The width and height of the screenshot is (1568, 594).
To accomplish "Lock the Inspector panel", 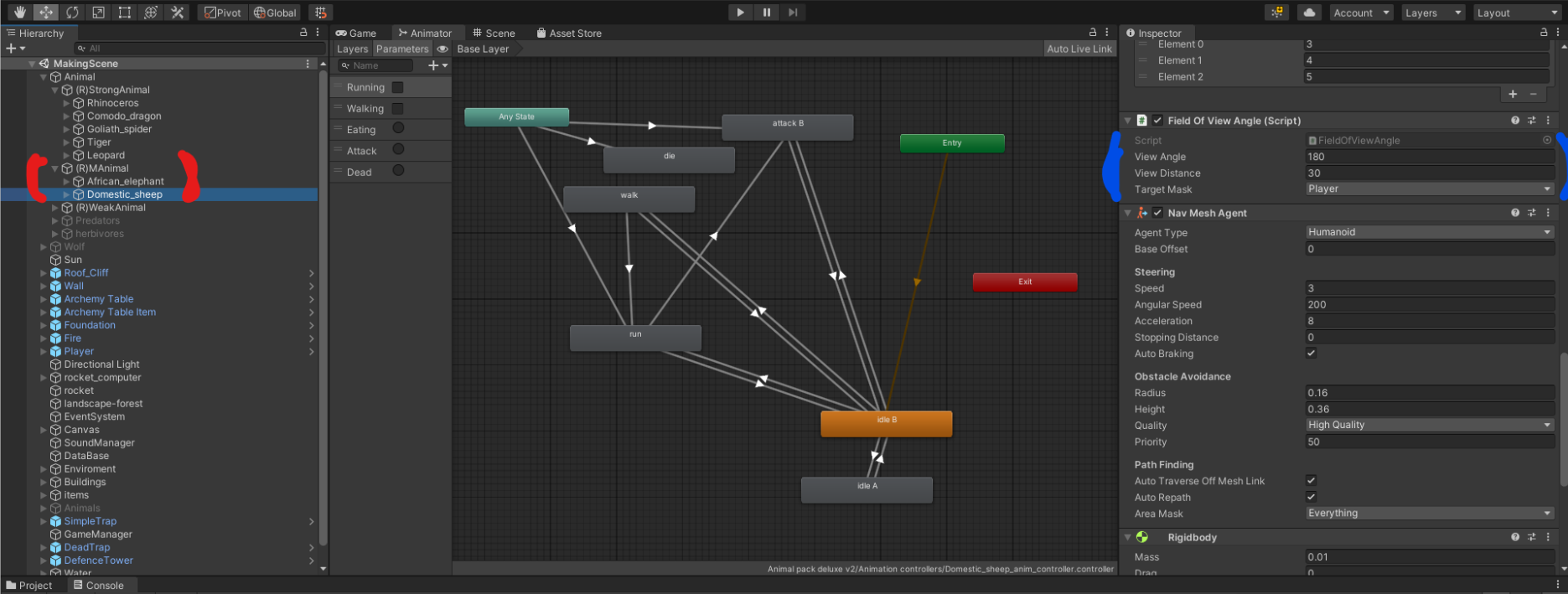I will 1544,33.
